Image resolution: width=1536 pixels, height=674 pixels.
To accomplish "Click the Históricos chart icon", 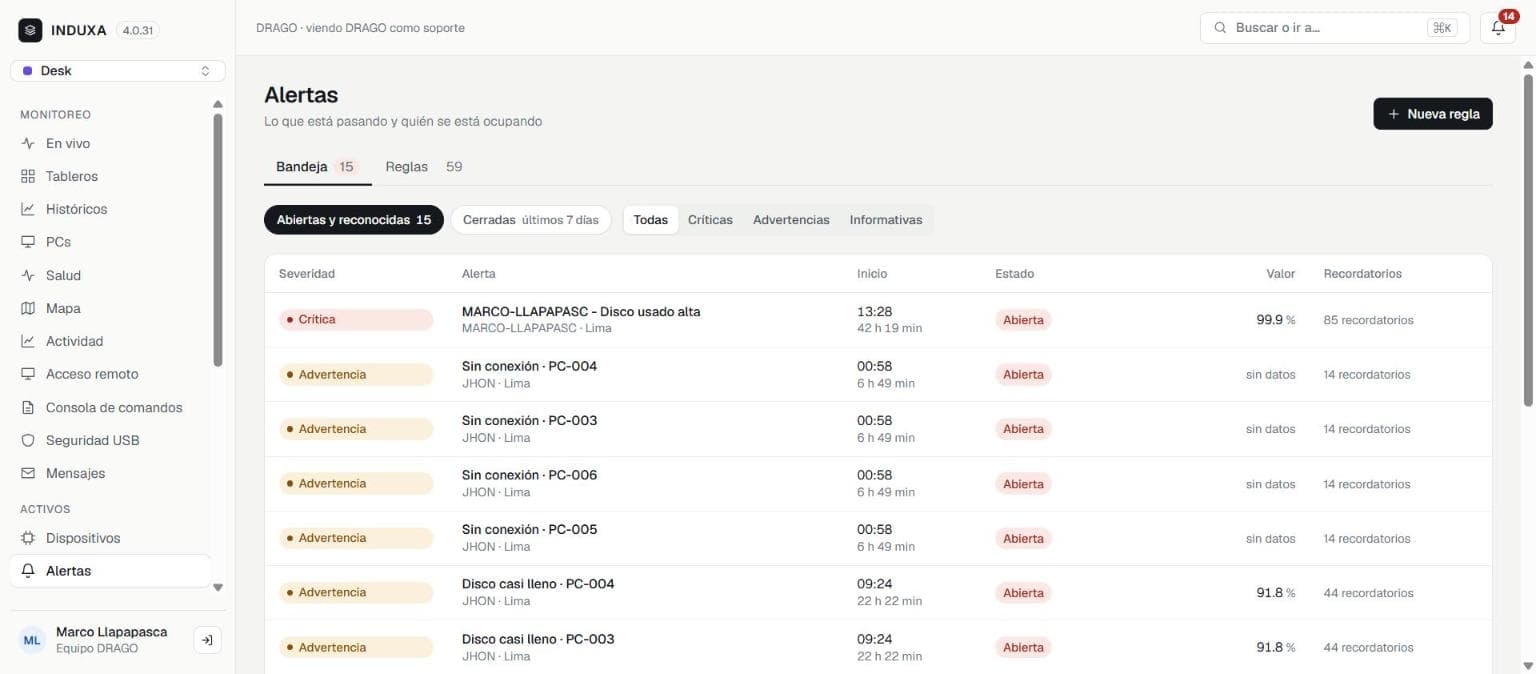I will pos(28,209).
